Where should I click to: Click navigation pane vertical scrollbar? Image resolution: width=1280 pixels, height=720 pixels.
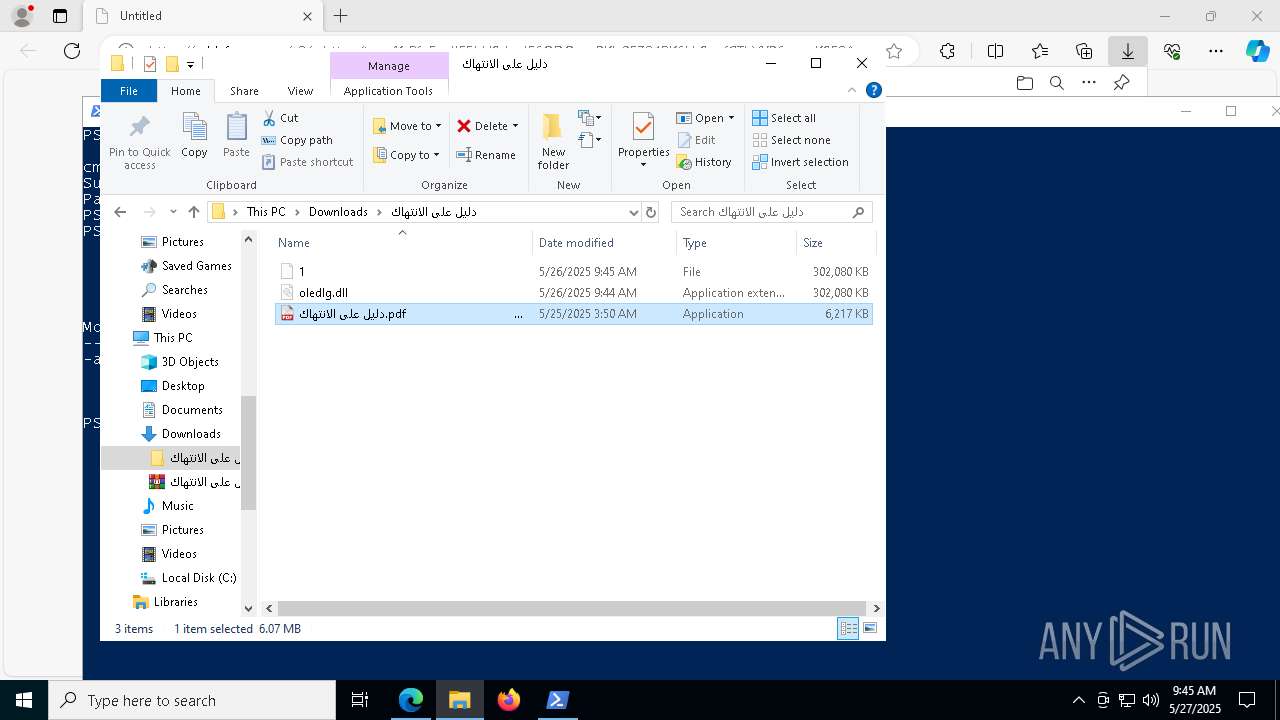pyautogui.click(x=249, y=452)
